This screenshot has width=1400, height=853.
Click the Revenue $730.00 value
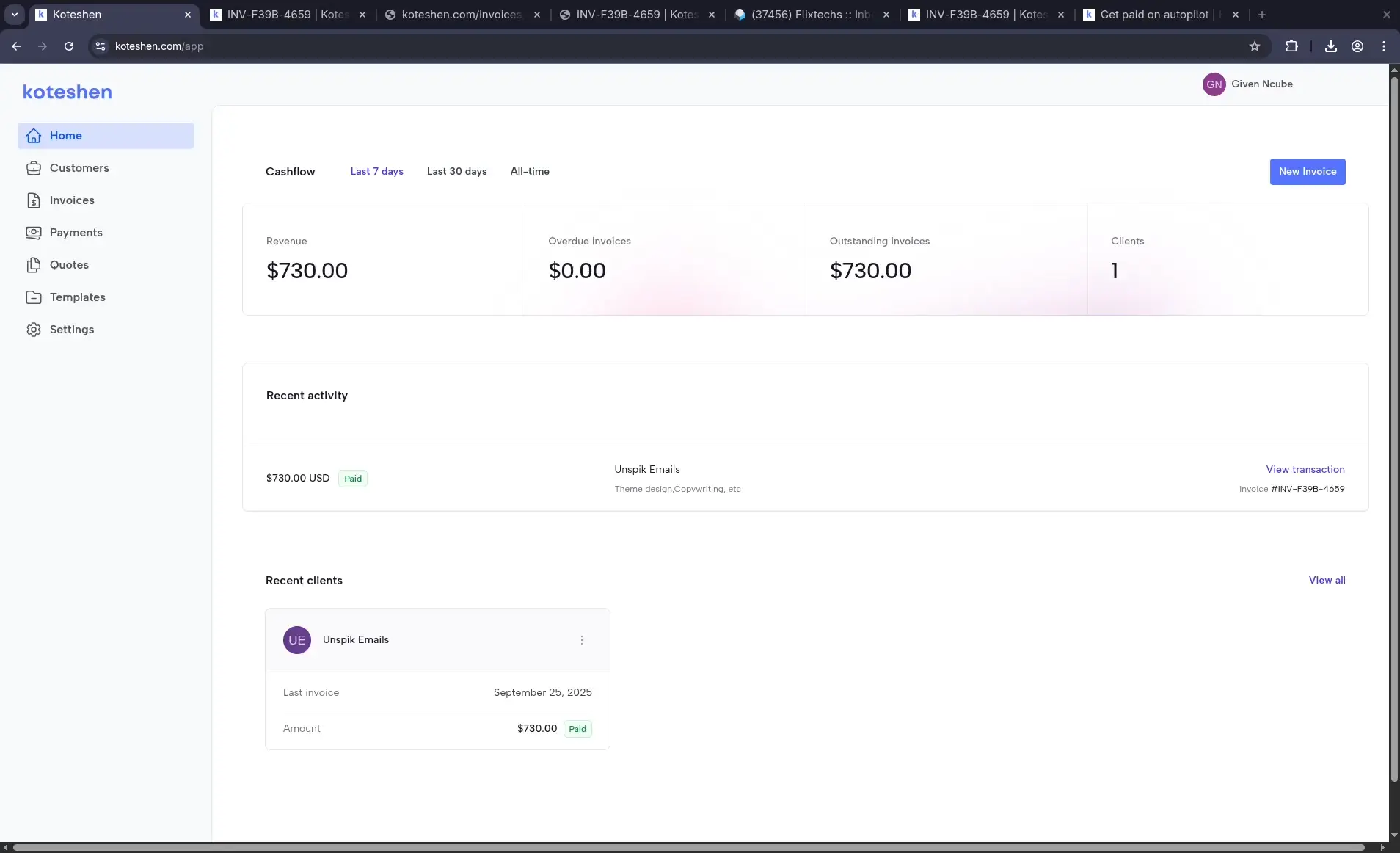pyautogui.click(x=307, y=271)
